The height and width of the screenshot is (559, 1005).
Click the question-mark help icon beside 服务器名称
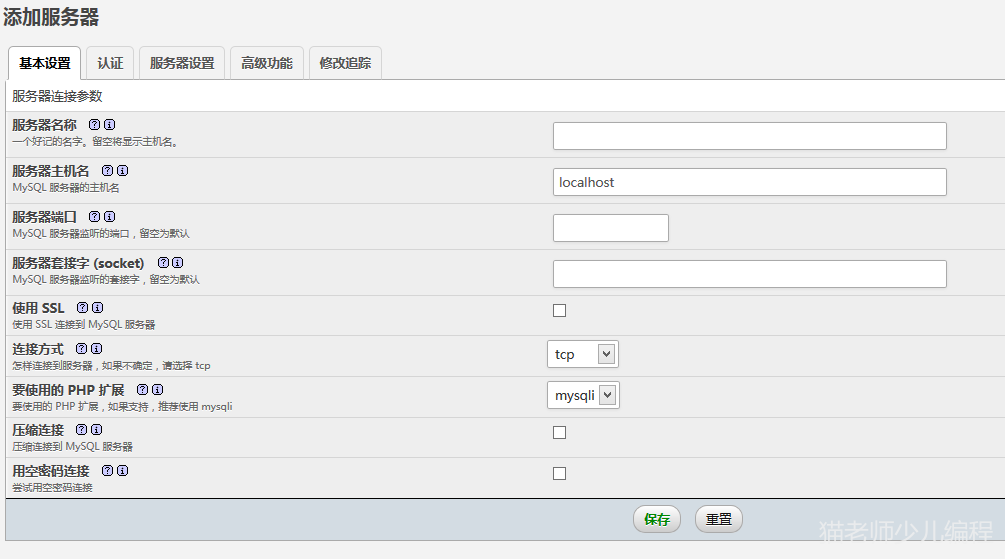coord(95,125)
